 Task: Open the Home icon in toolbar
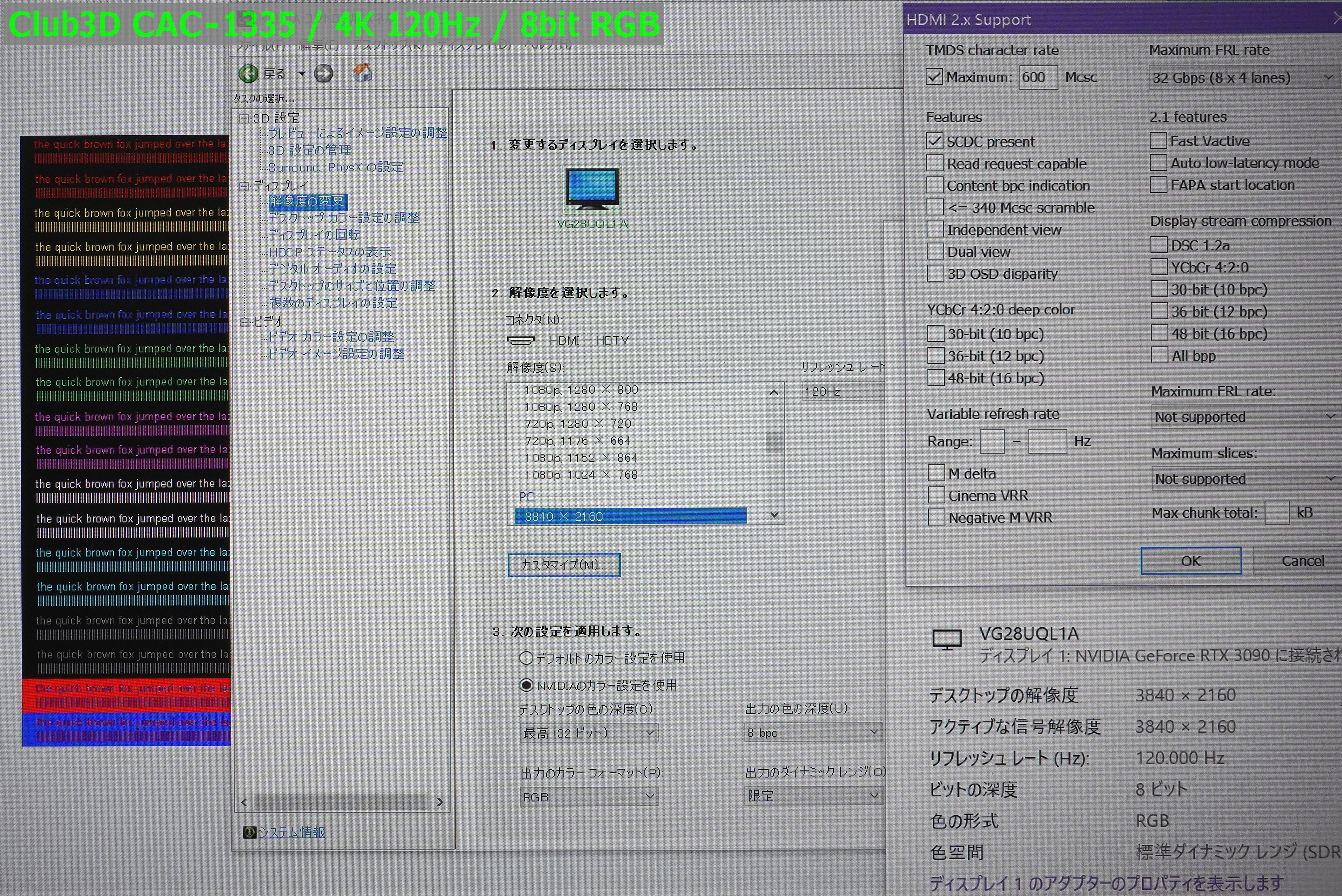(x=362, y=73)
